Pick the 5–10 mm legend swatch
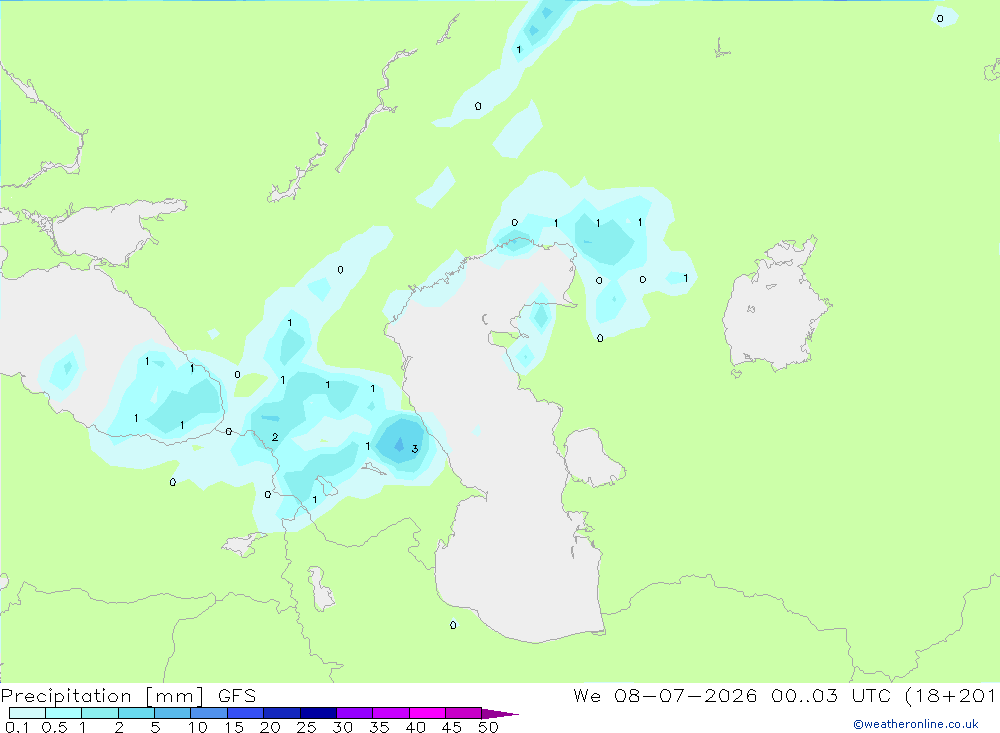Viewport: 1000px width, 733px height. click(x=173, y=713)
